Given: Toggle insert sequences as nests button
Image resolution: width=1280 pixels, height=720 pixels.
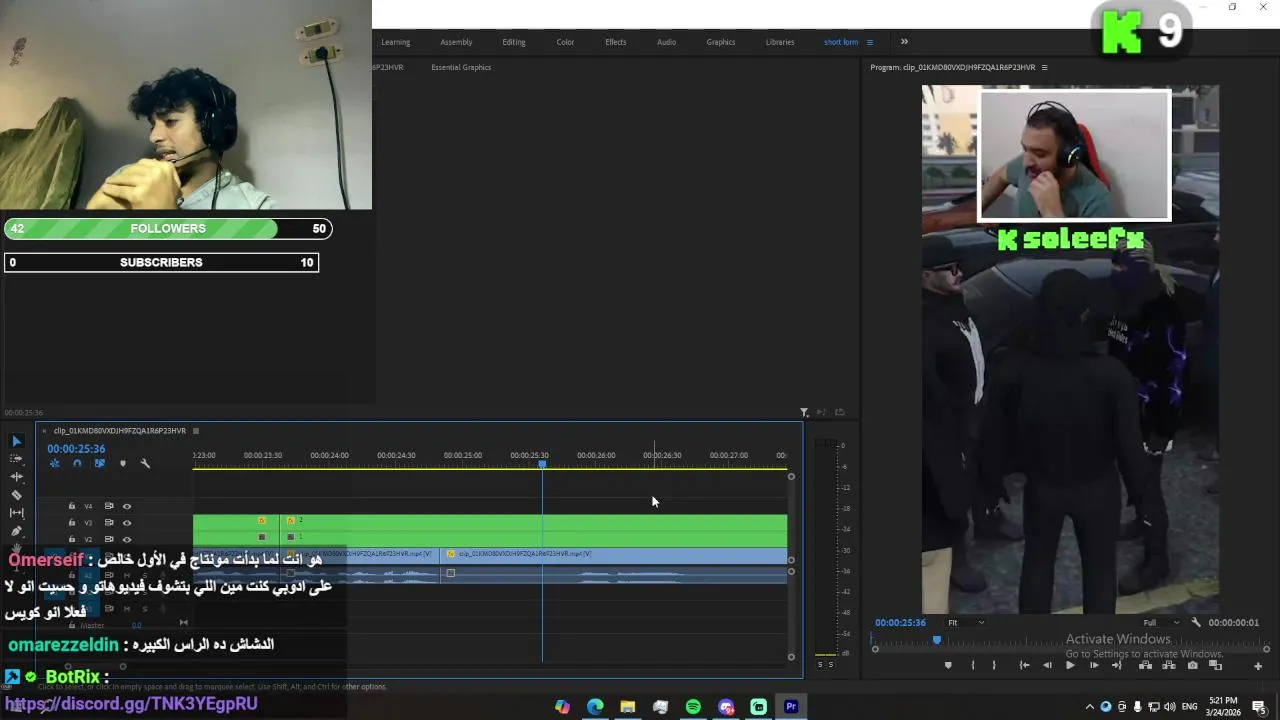Looking at the screenshot, I should pos(54,463).
